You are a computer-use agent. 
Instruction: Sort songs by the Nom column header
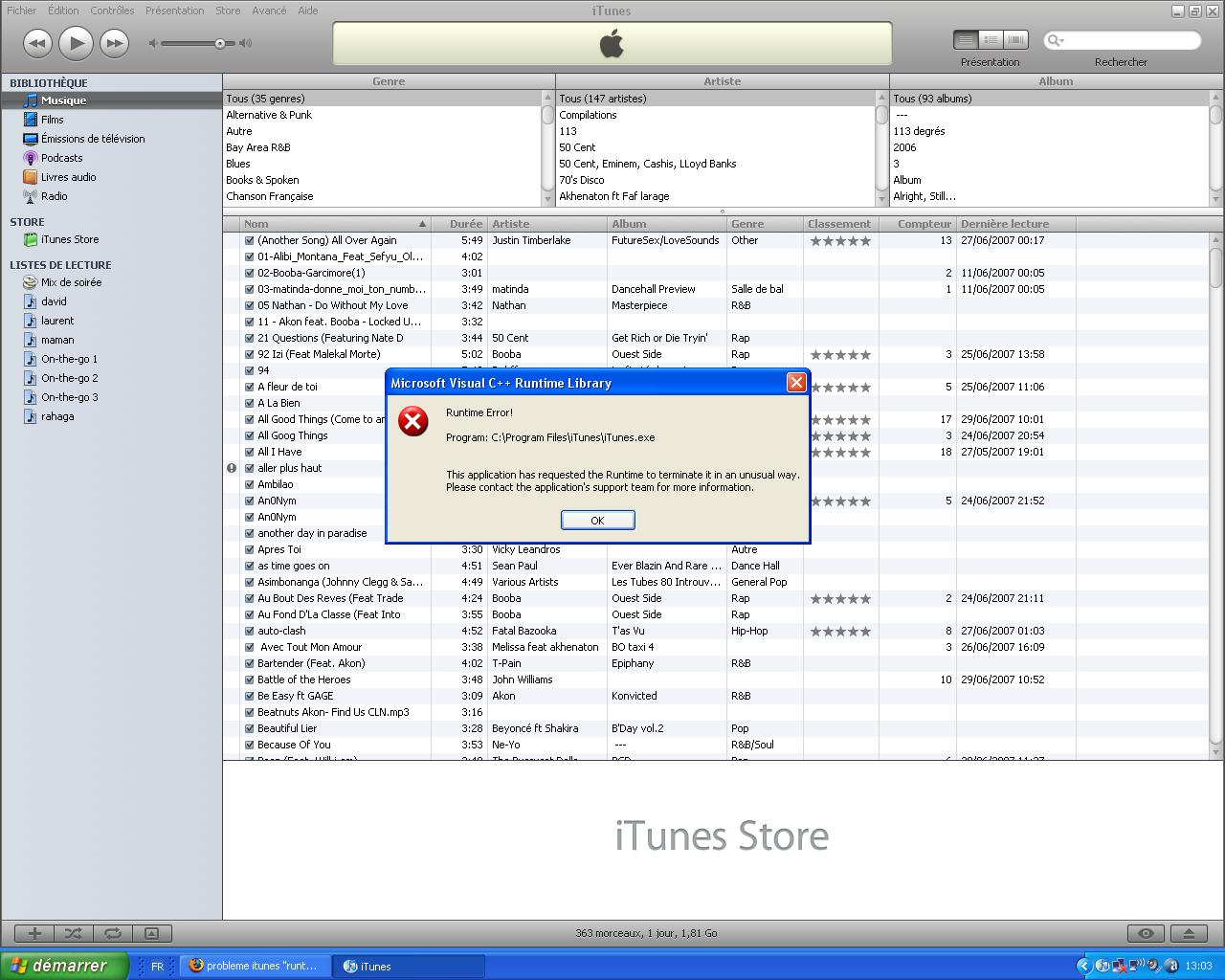(x=335, y=224)
